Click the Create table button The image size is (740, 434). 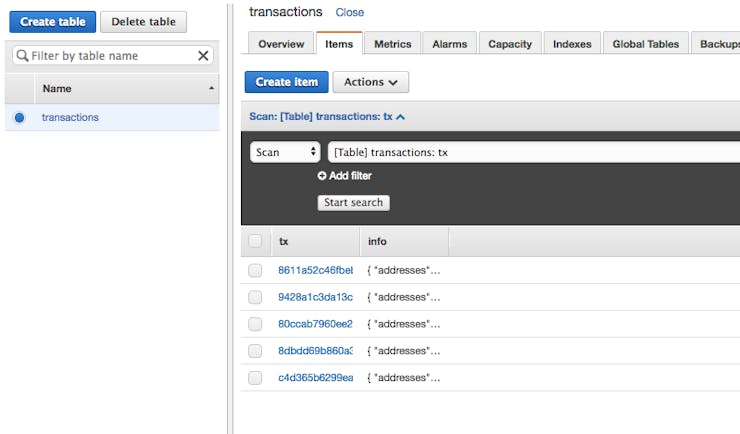(x=52, y=22)
